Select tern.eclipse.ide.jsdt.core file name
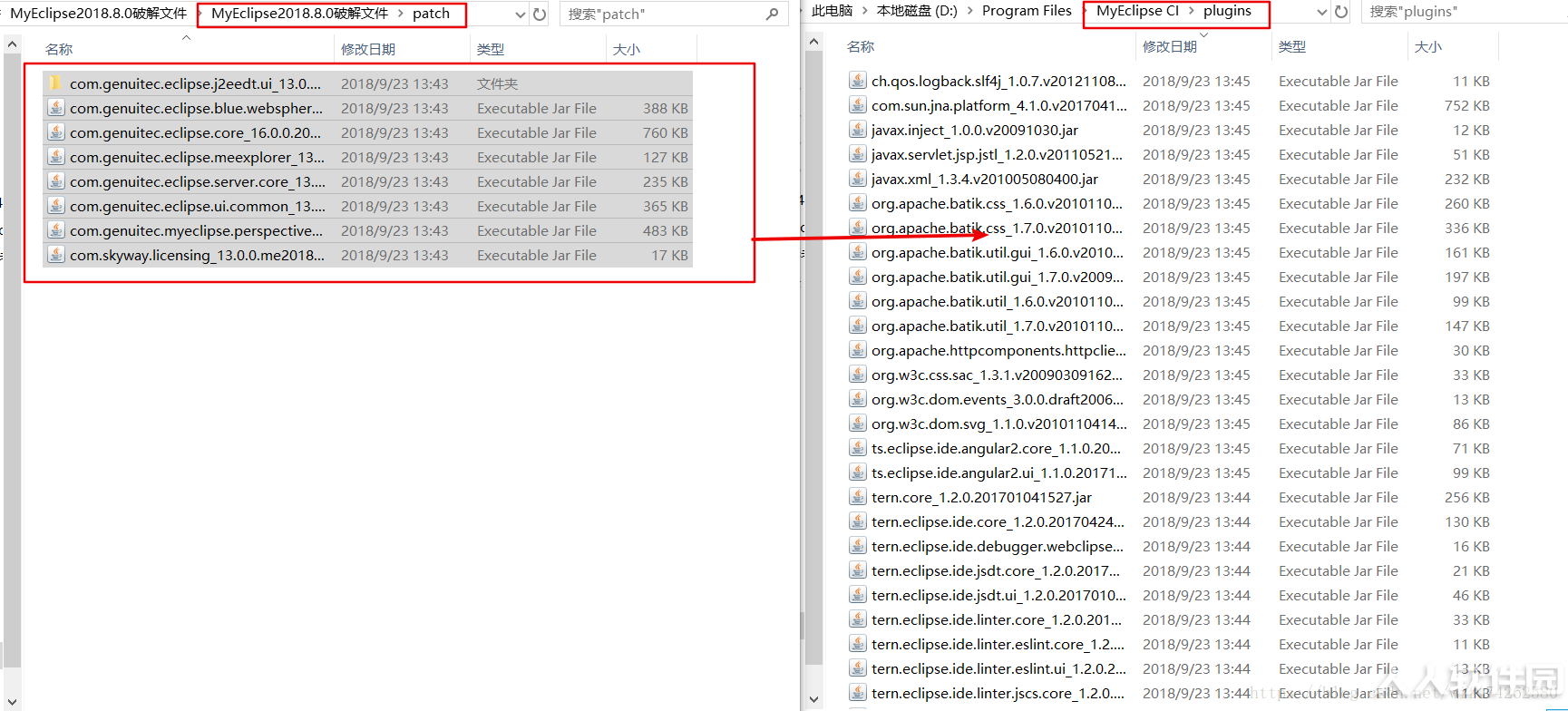1568x711 pixels. (996, 570)
